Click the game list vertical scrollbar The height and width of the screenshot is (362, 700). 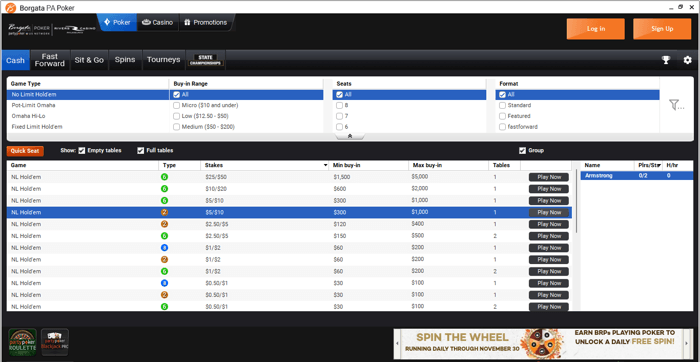point(576,201)
